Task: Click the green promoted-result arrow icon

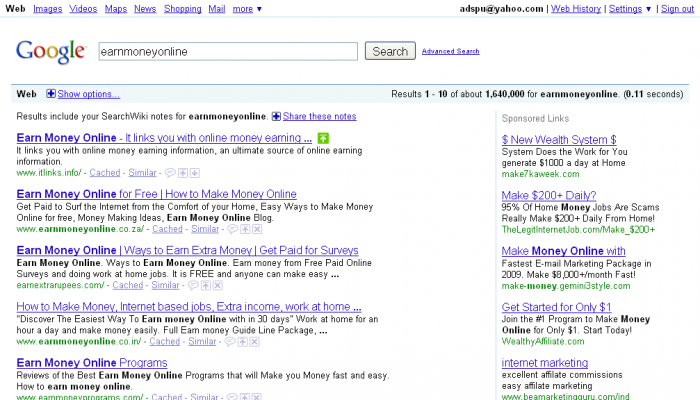Action: (323, 138)
